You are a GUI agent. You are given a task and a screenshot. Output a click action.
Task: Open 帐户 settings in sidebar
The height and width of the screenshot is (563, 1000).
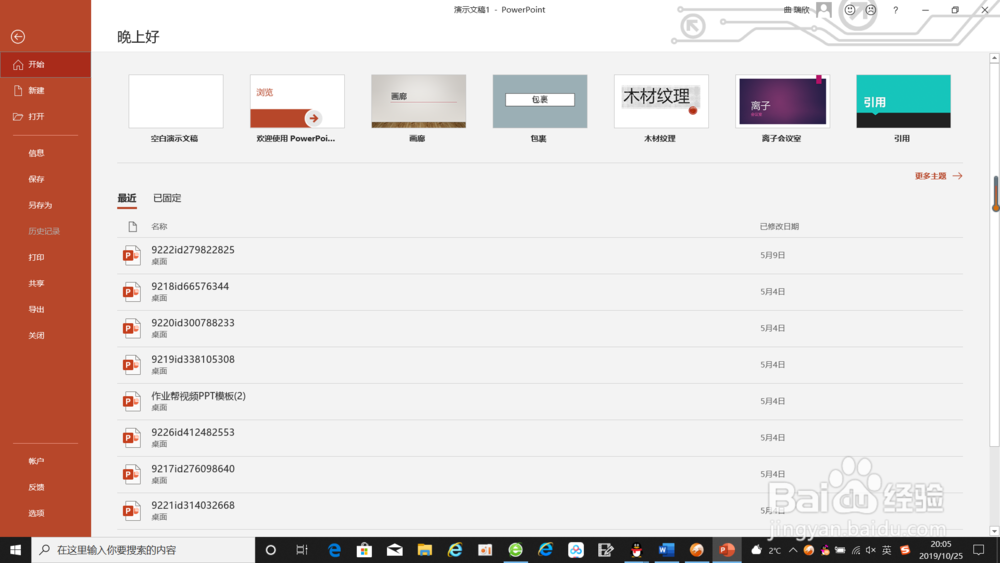[36, 461]
